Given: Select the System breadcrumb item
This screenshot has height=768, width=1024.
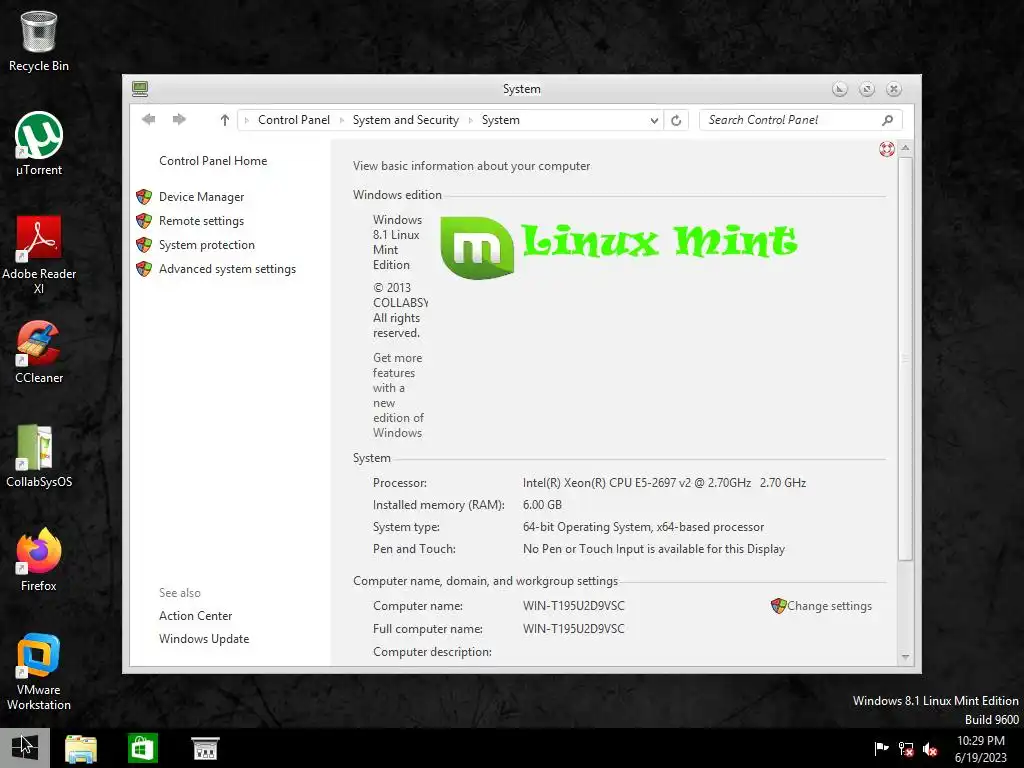Looking at the screenshot, I should coord(501,120).
